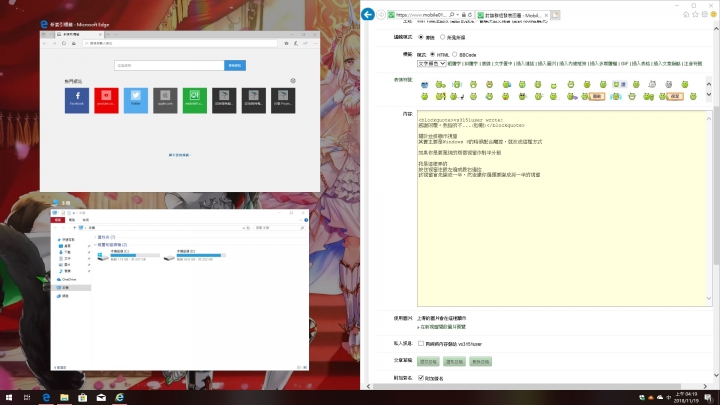Screen dimensions: 720x405
Task: Click the third green draft button
Action: pyautogui.click(x=481, y=361)
